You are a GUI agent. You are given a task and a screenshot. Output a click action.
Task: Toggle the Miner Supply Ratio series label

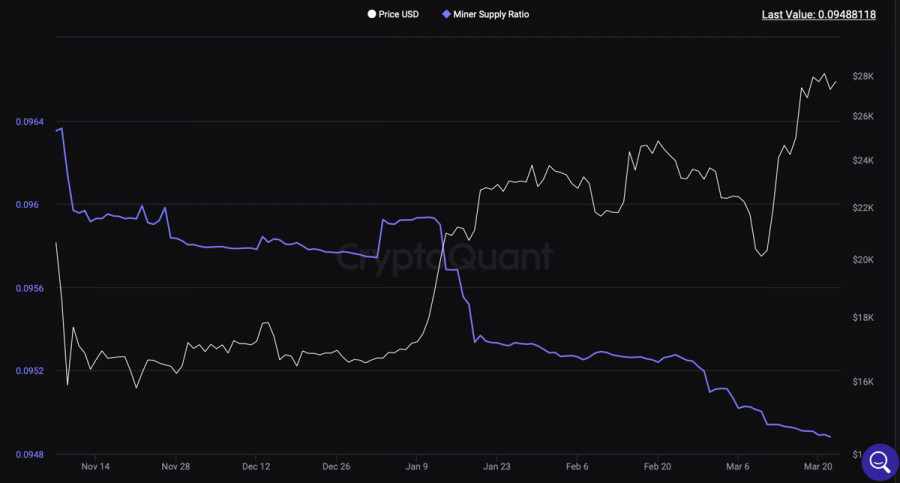pos(491,15)
